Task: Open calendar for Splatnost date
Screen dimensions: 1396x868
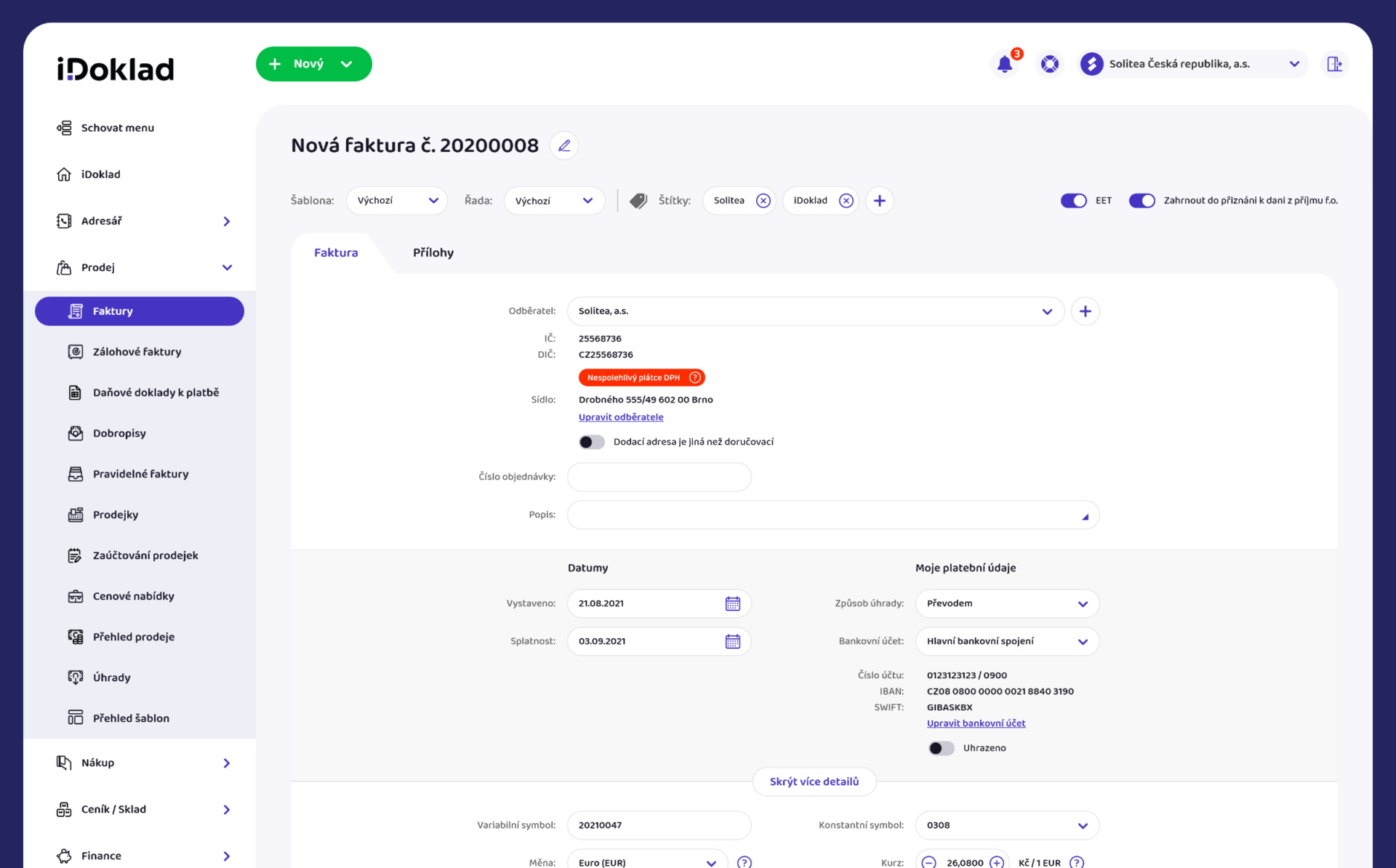Action: click(x=732, y=641)
